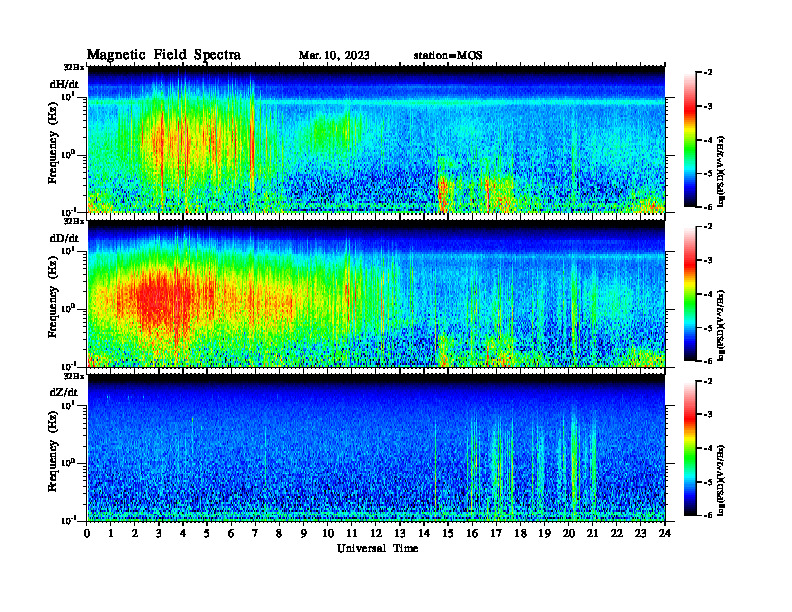The width and height of the screenshot is (792, 612).
Task: Select the dZ/dt panel label
Action: 64,392
